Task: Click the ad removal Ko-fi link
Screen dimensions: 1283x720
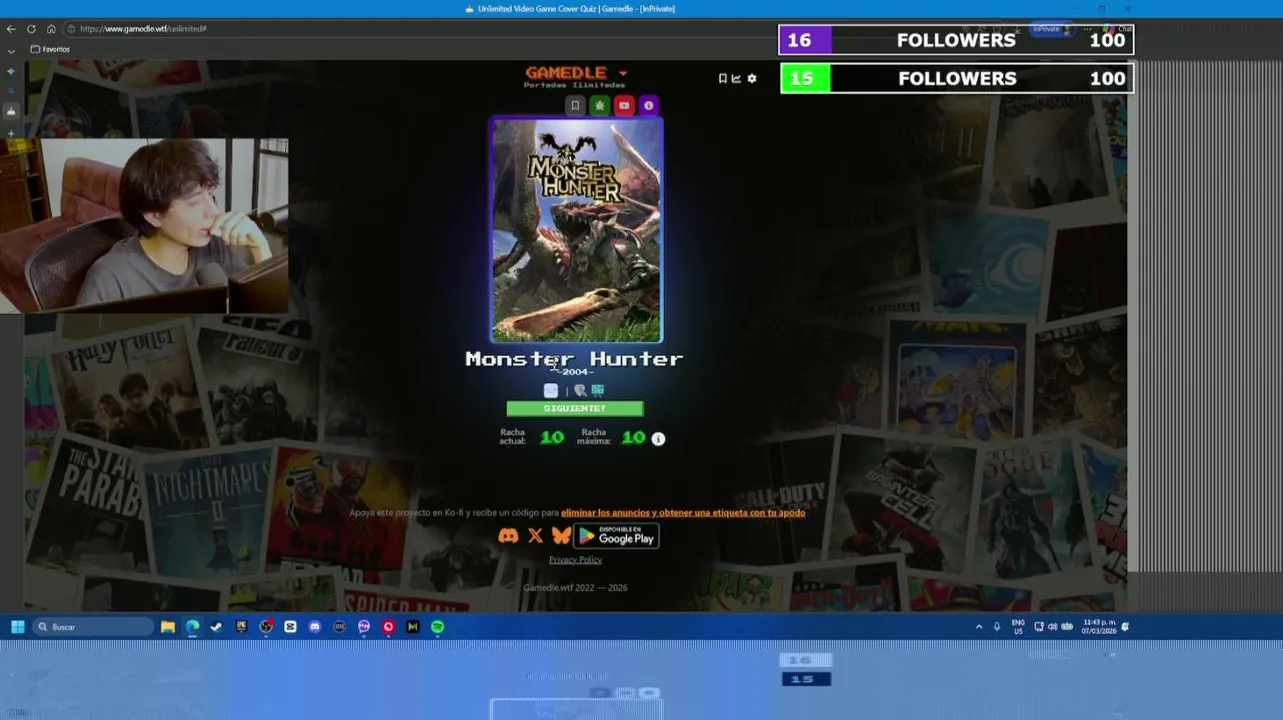Action: point(683,513)
